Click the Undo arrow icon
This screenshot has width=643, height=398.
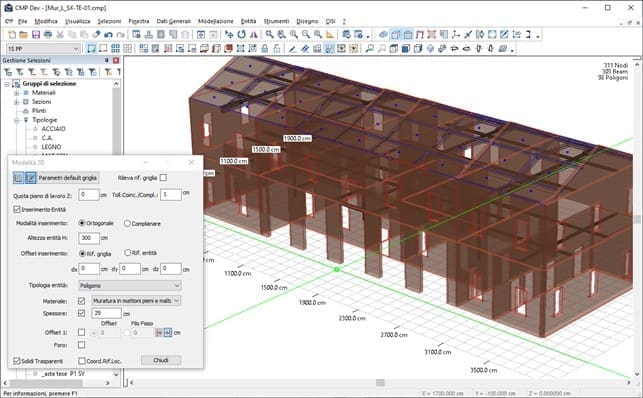[x=108, y=34]
